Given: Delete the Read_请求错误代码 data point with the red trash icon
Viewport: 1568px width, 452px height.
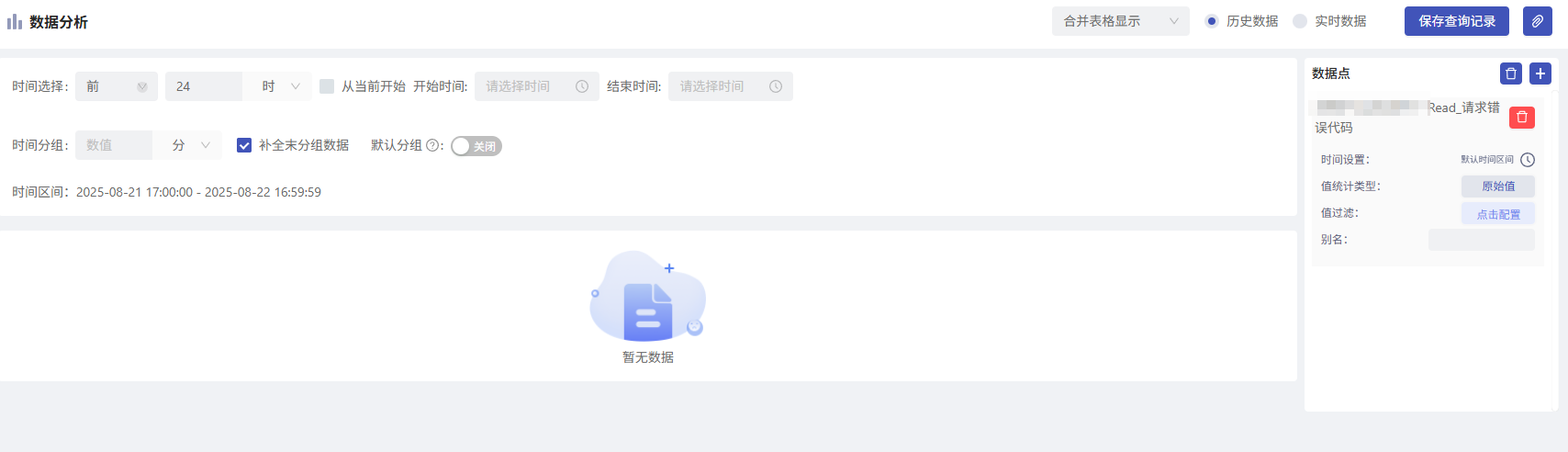Looking at the screenshot, I should point(1521,117).
